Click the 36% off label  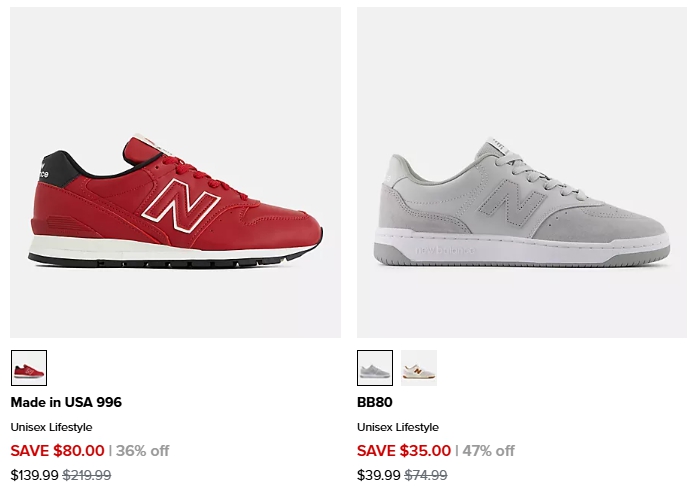143,451
